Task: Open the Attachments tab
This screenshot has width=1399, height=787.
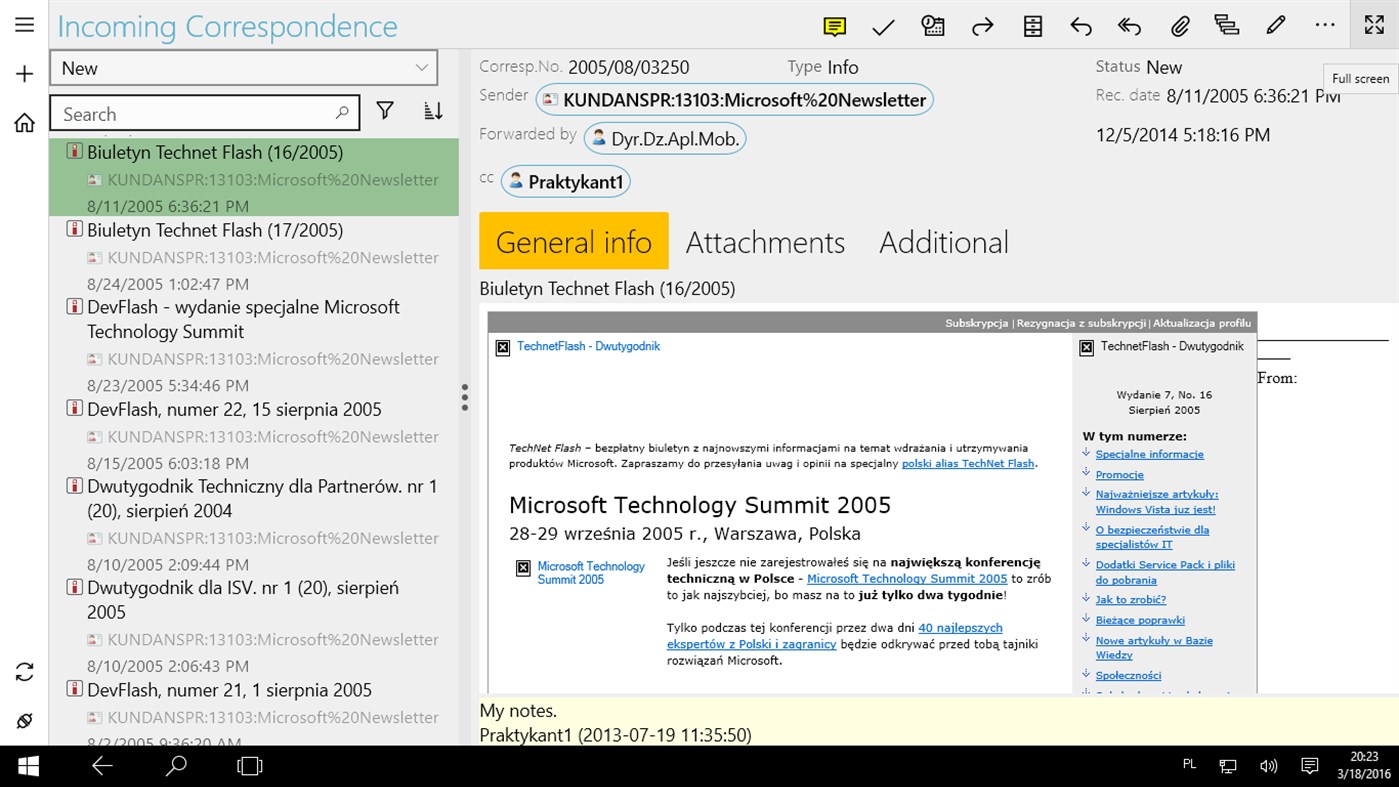Action: point(765,242)
